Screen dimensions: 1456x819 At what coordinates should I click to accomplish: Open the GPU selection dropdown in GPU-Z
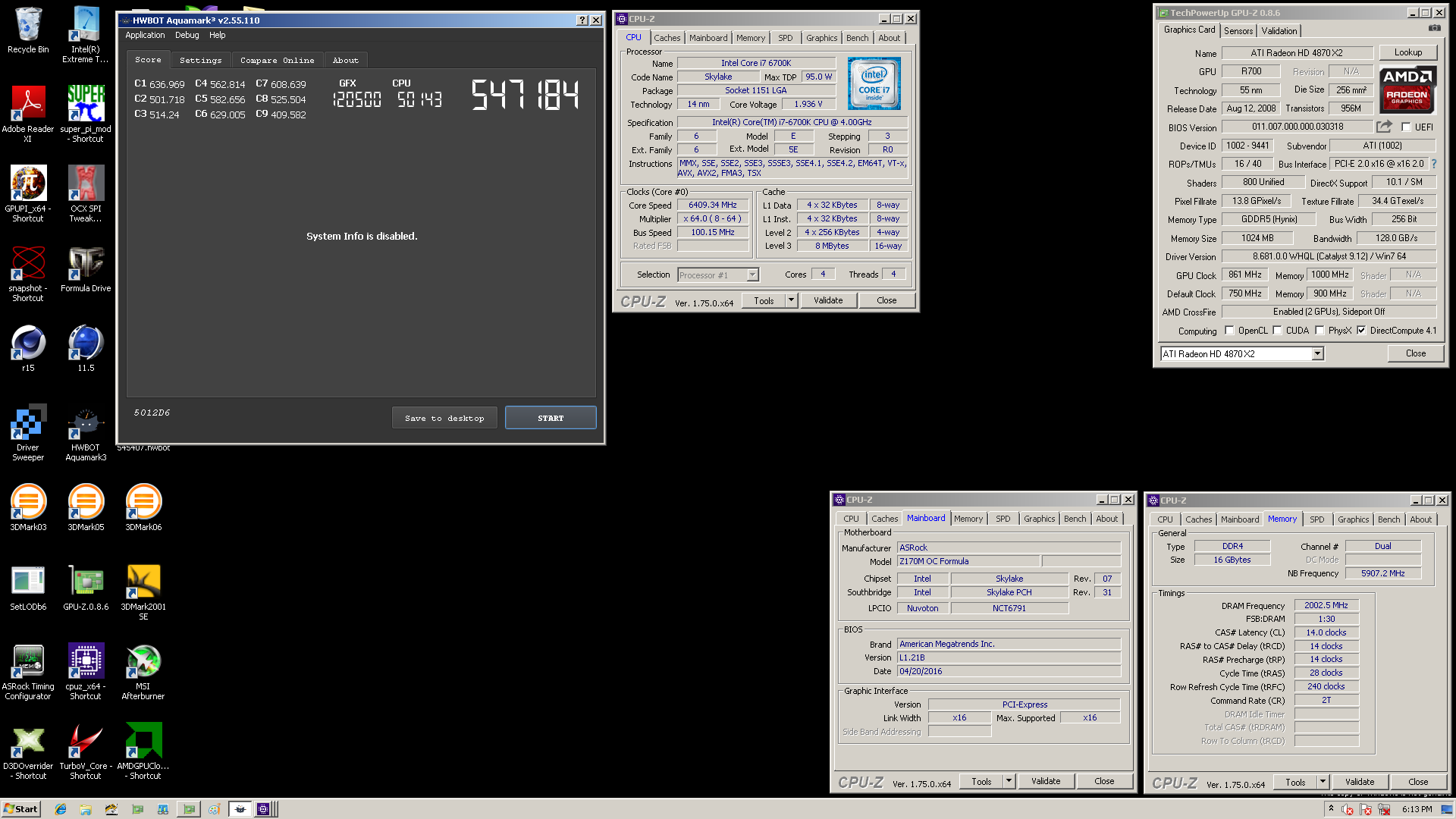click(x=1317, y=354)
